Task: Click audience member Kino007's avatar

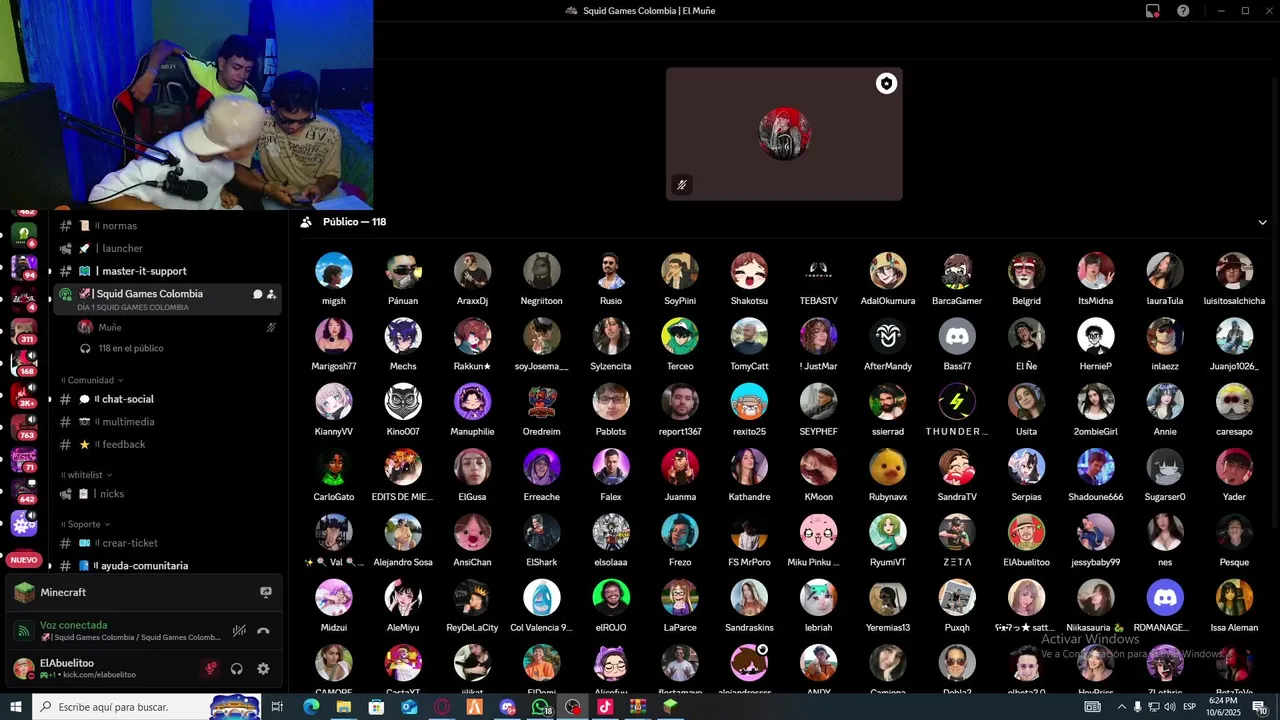Action: 403,402
